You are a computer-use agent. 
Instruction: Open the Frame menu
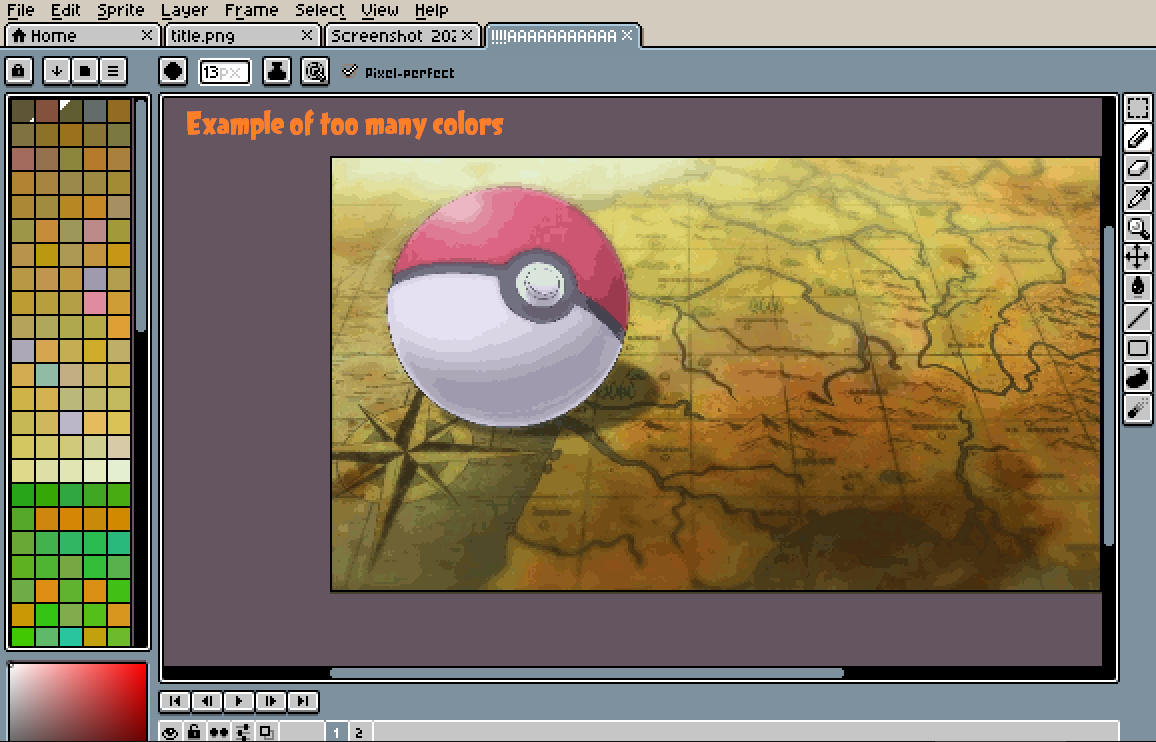pos(251,10)
